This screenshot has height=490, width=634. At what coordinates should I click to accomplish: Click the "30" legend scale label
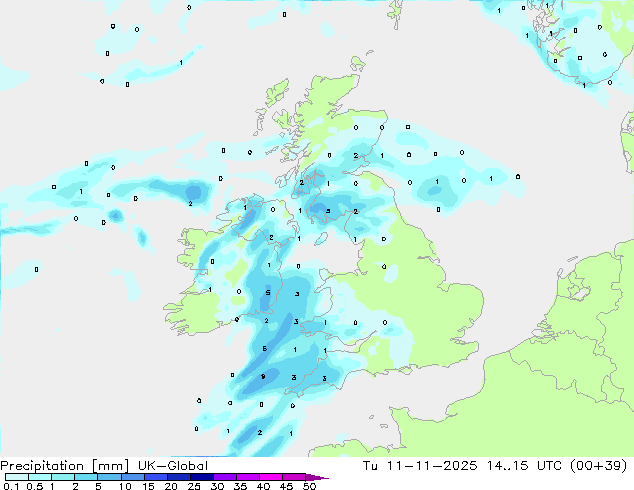[x=218, y=486]
